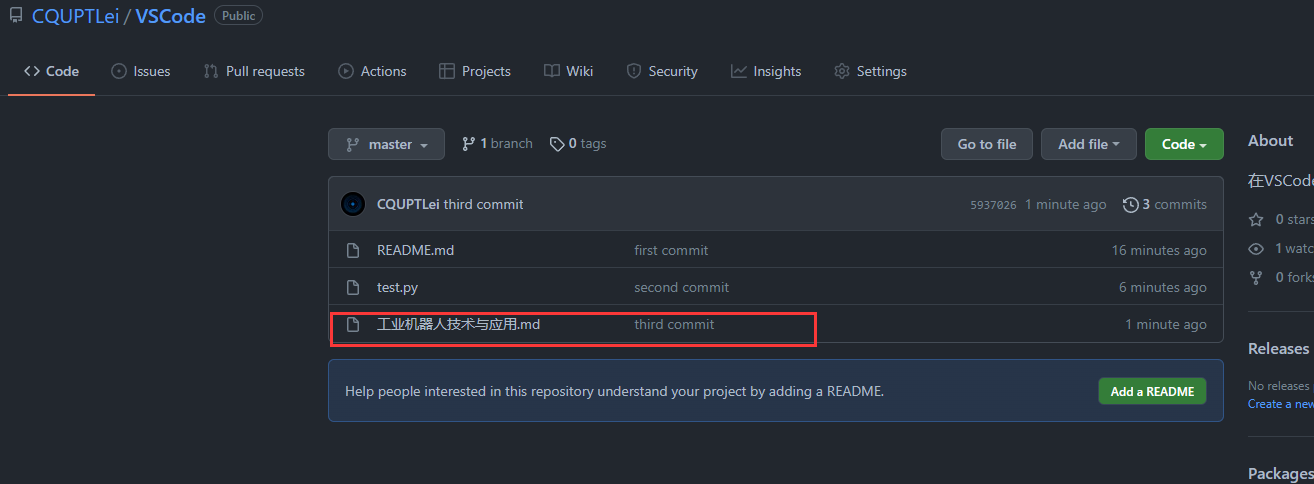Image resolution: width=1314 pixels, height=484 pixels.
Task: Click the file icon next to test.py
Action: [x=352, y=287]
